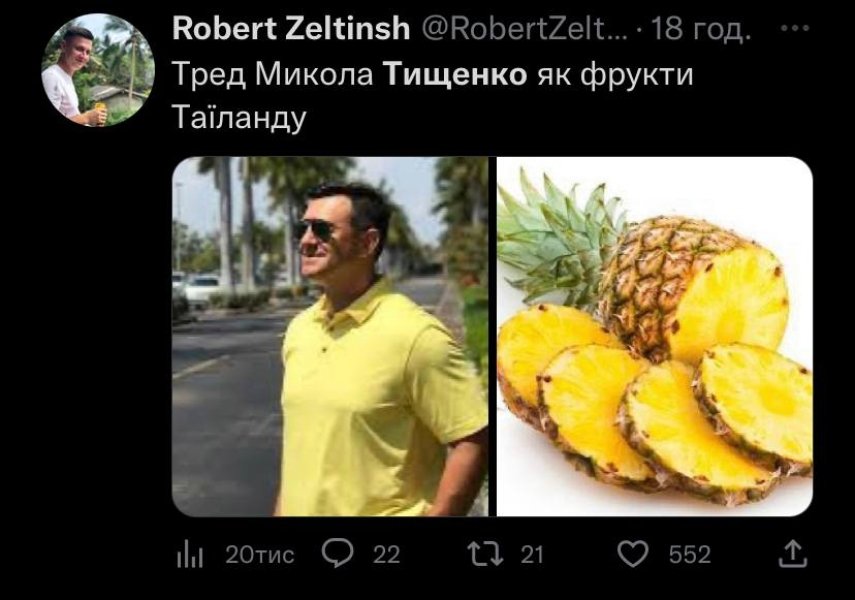The image size is (855, 600).
Task: Open the photo of the man in yellow shirt
Action: 330,335
